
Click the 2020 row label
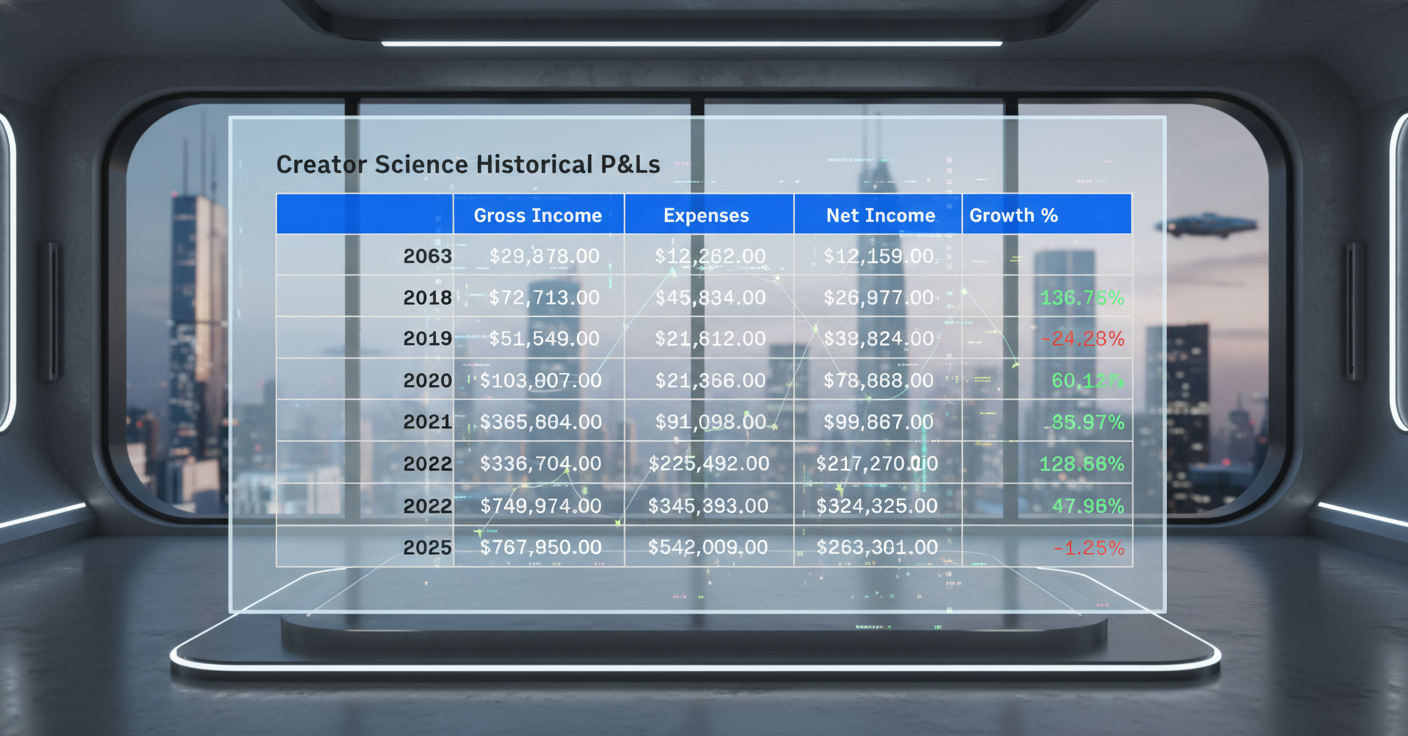(x=427, y=381)
